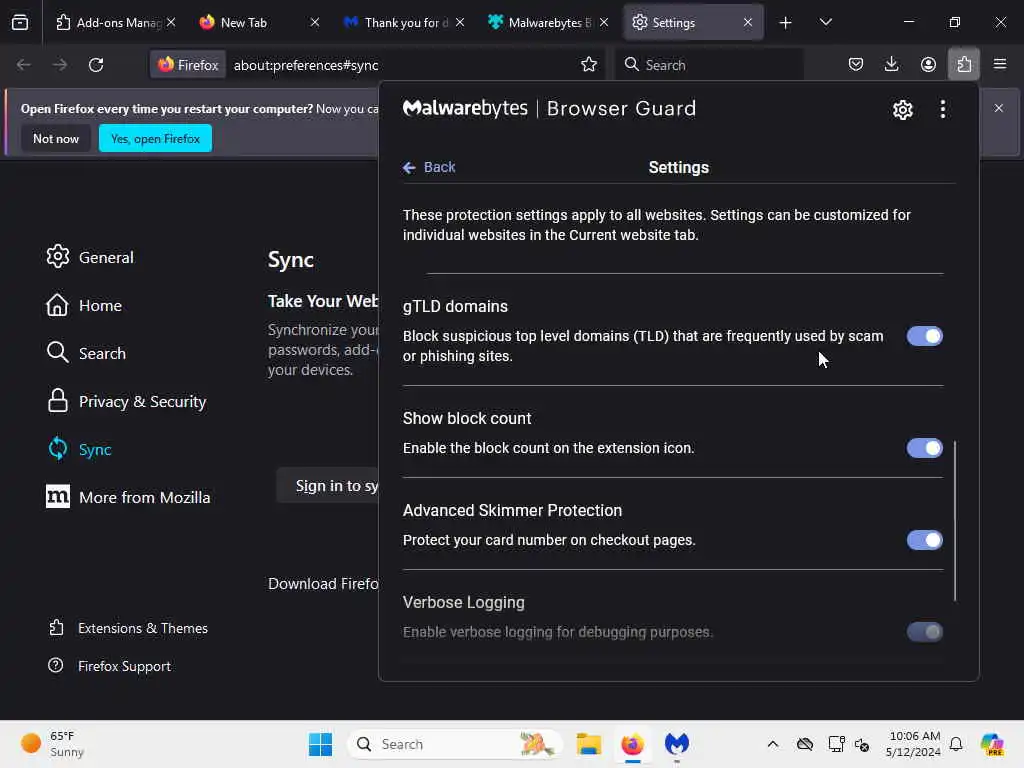Click Firefox identity badge in address bar
This screenshot has width=1024, height=768.
pos(188,65)
